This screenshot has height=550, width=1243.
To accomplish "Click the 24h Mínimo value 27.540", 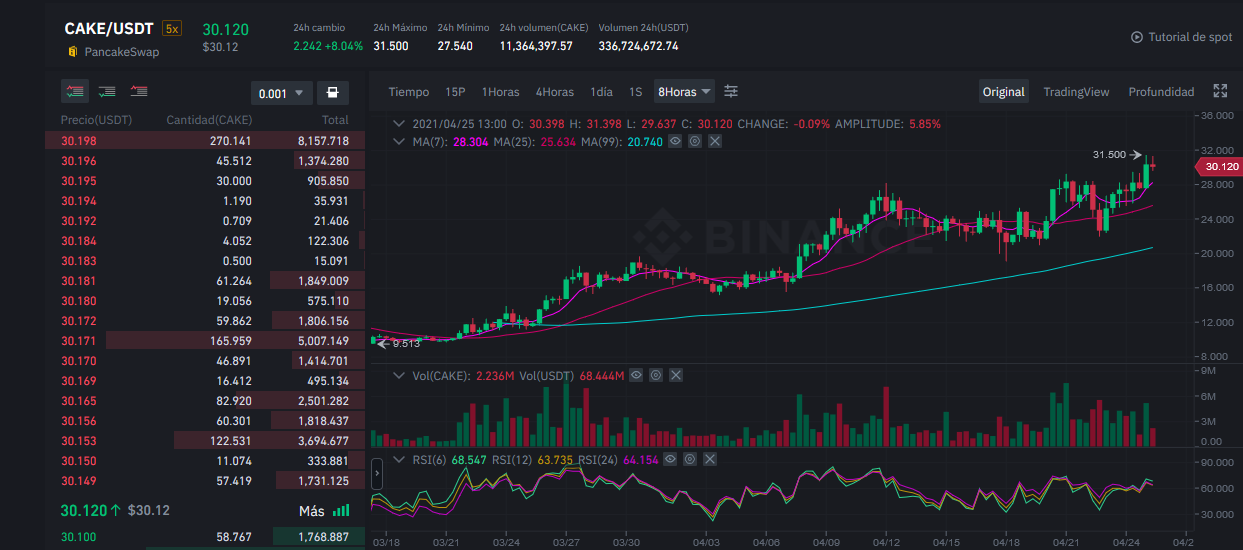I will [x=455, y=46].
